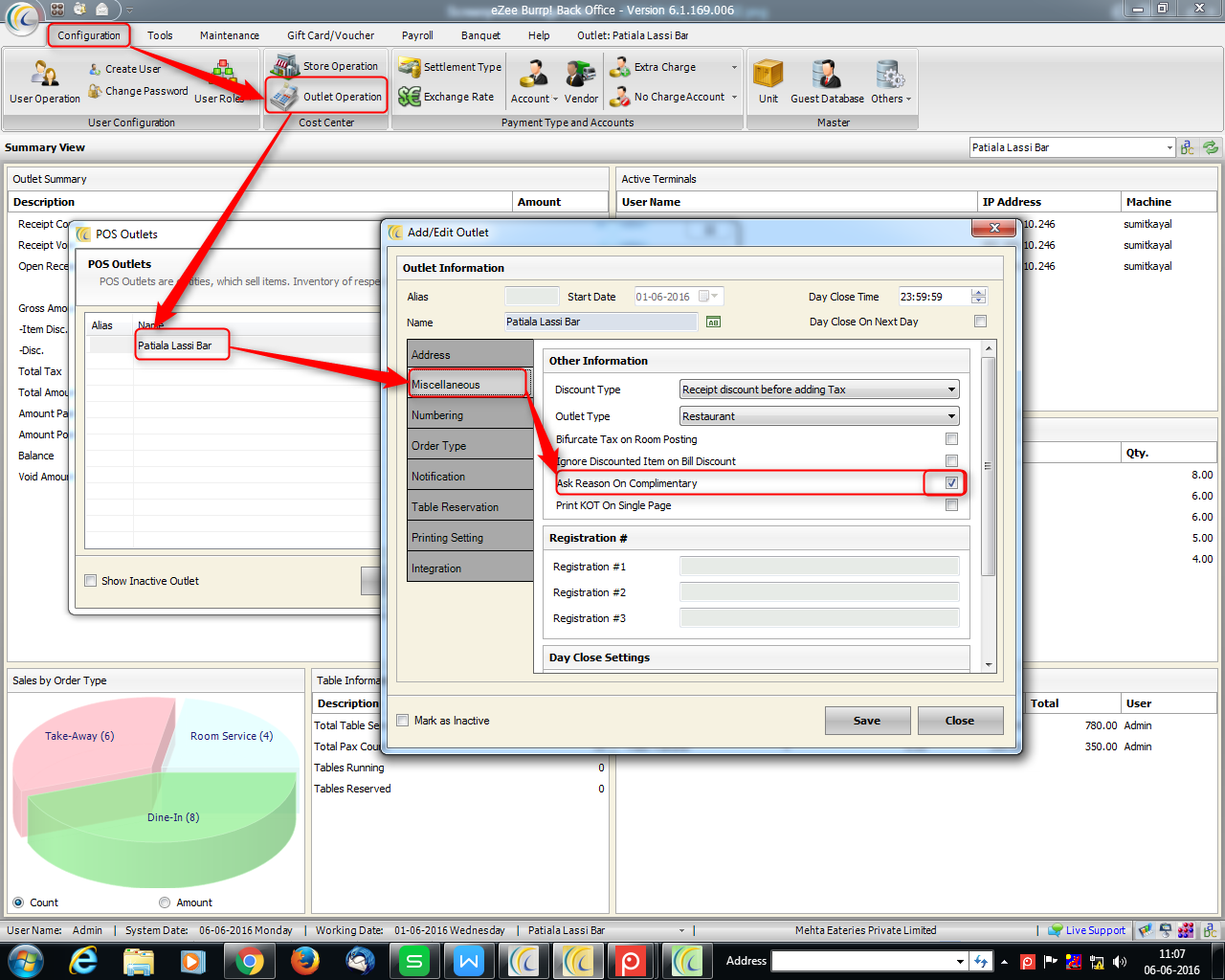Open Settlement Type settings

tap(450, 67)
